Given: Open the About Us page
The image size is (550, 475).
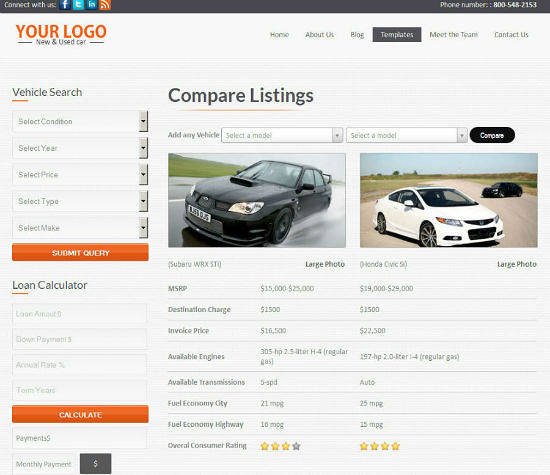Looking at the screenshot, I should [319, 35].
